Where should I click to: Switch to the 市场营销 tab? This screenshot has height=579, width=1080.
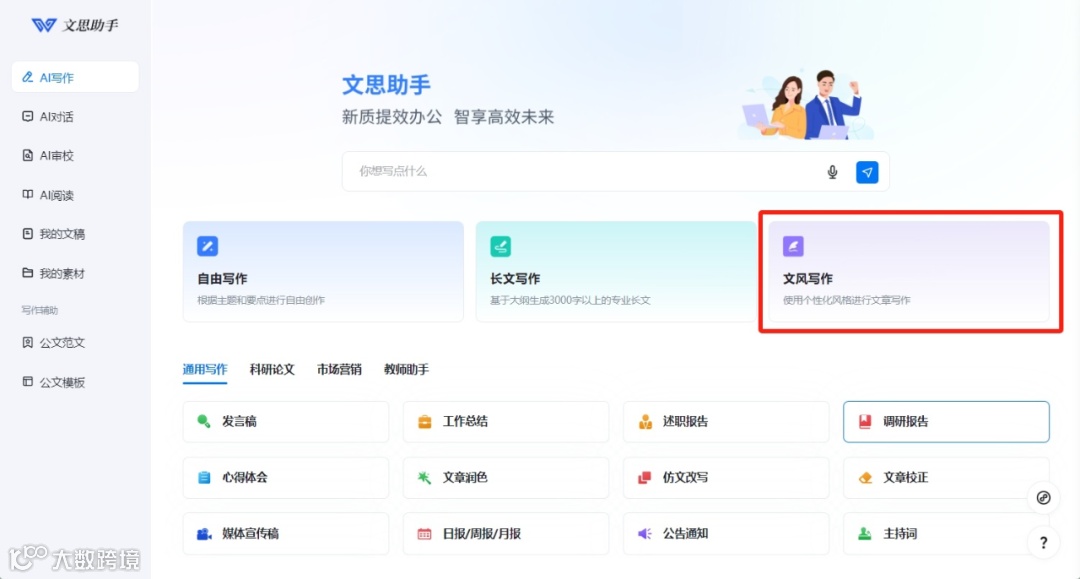(x=339, y=370)
